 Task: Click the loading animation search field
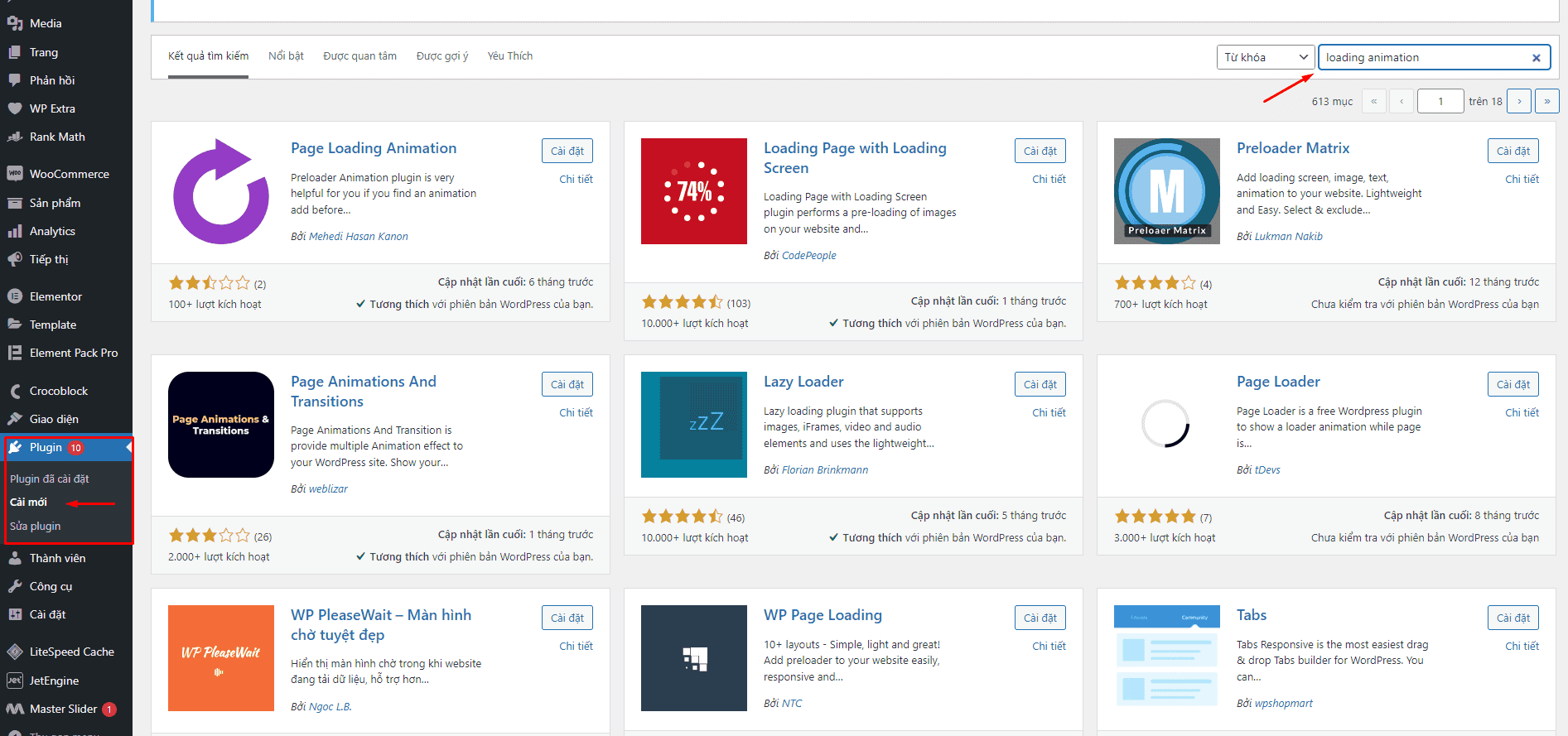click(x=1423, y=58)
